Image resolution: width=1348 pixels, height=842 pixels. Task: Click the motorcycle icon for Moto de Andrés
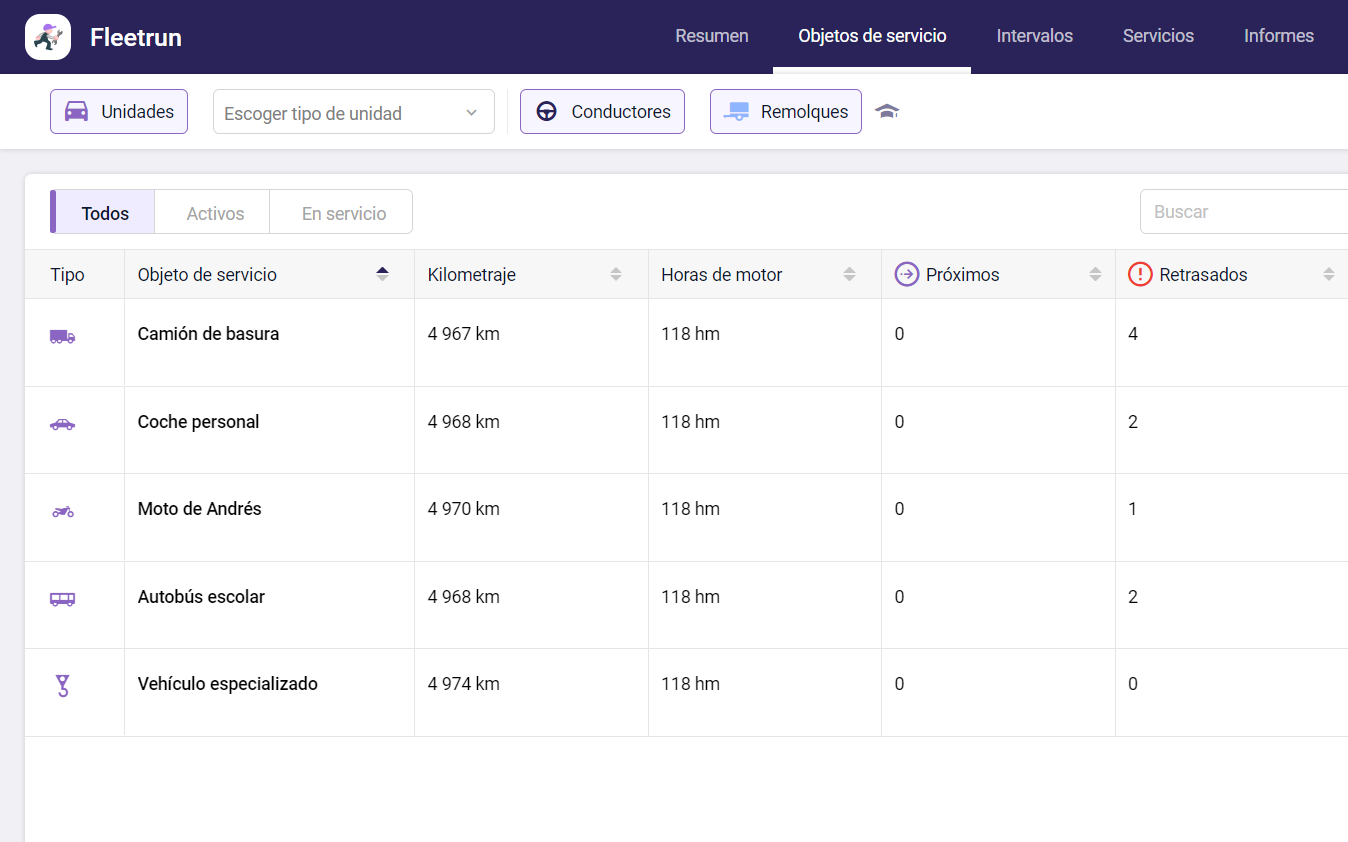62,512
